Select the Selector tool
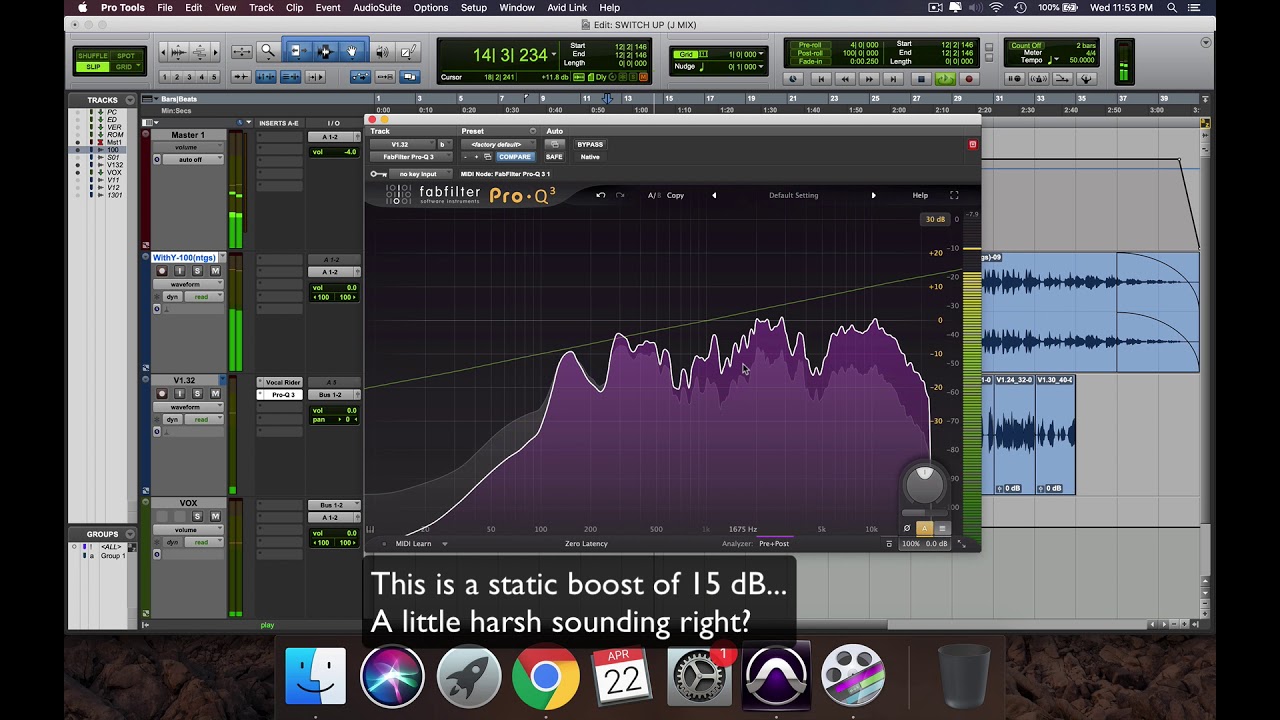Screen dimensions: 1280x720 [x=324, y=51]
